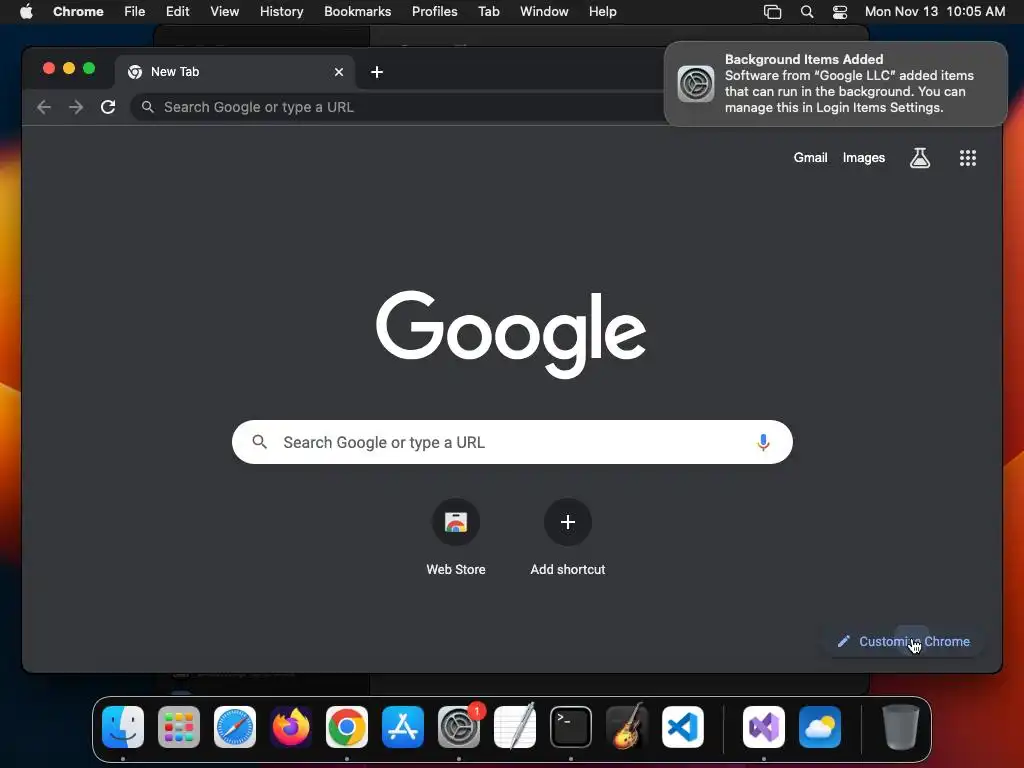Open Spotlight search in menu bar
Screen dimensions: 1024x768
pyautogui.click(x=807, y=12)
